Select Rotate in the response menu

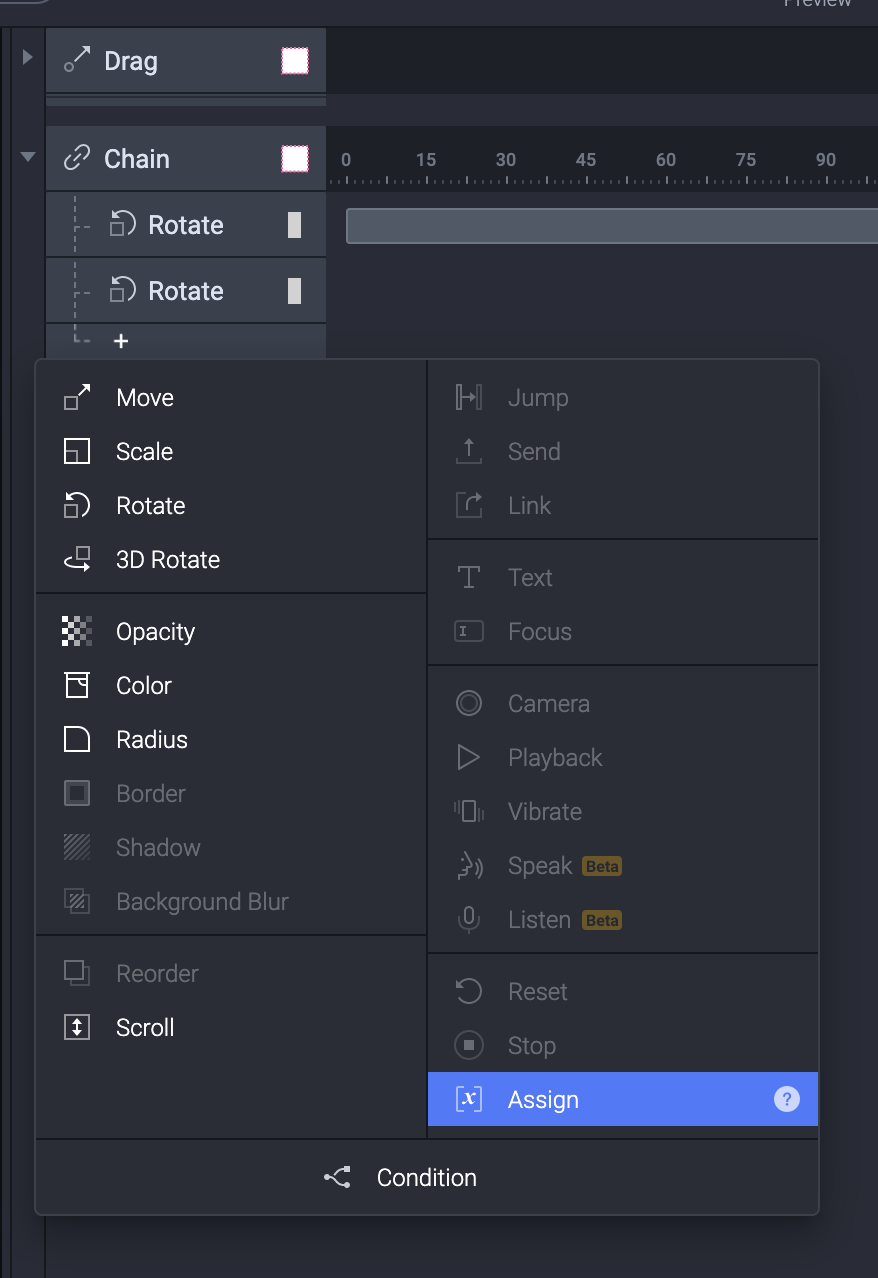click(150, 506)
